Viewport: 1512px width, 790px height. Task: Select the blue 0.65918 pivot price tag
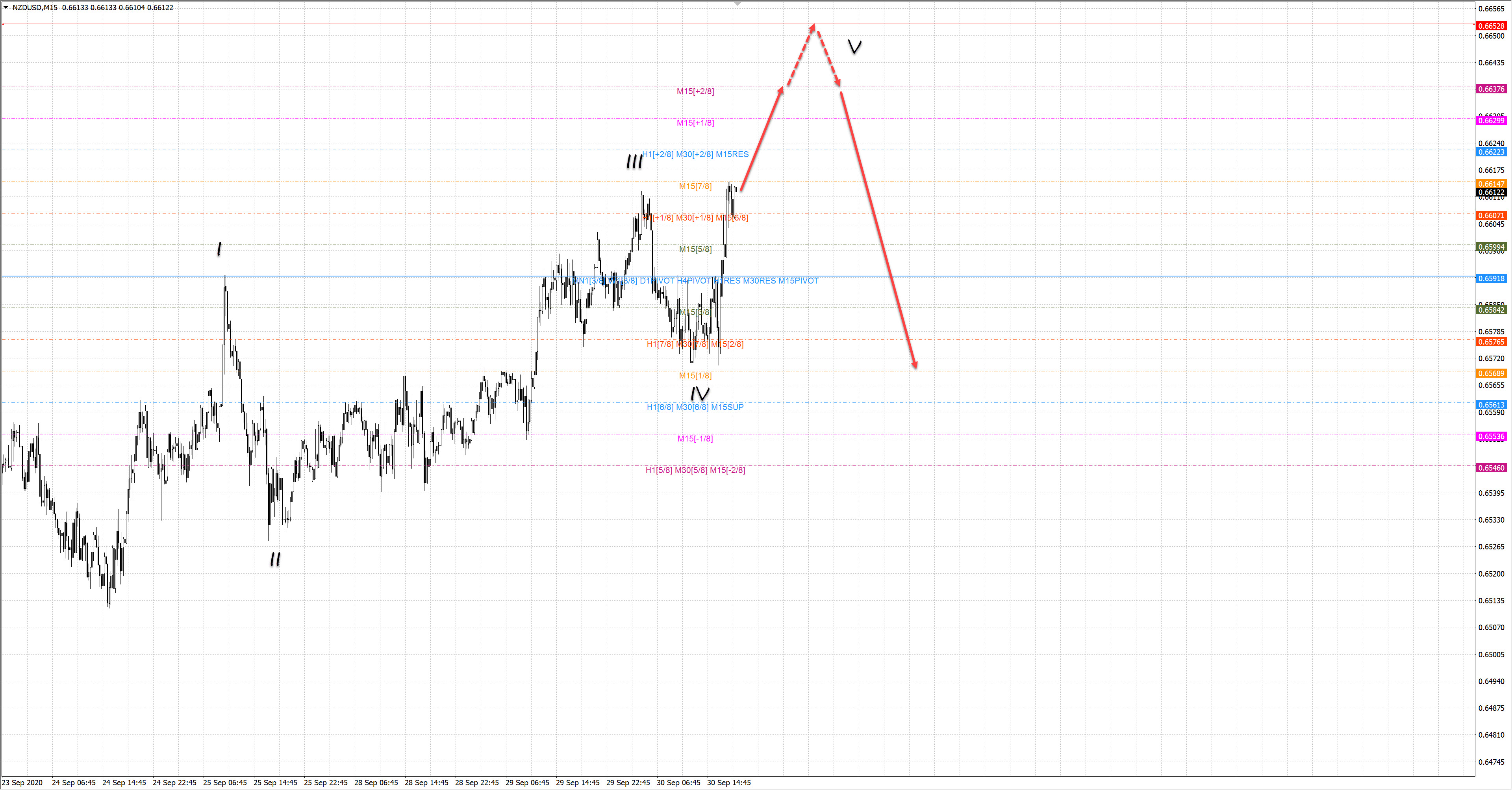pos(1491,279)
